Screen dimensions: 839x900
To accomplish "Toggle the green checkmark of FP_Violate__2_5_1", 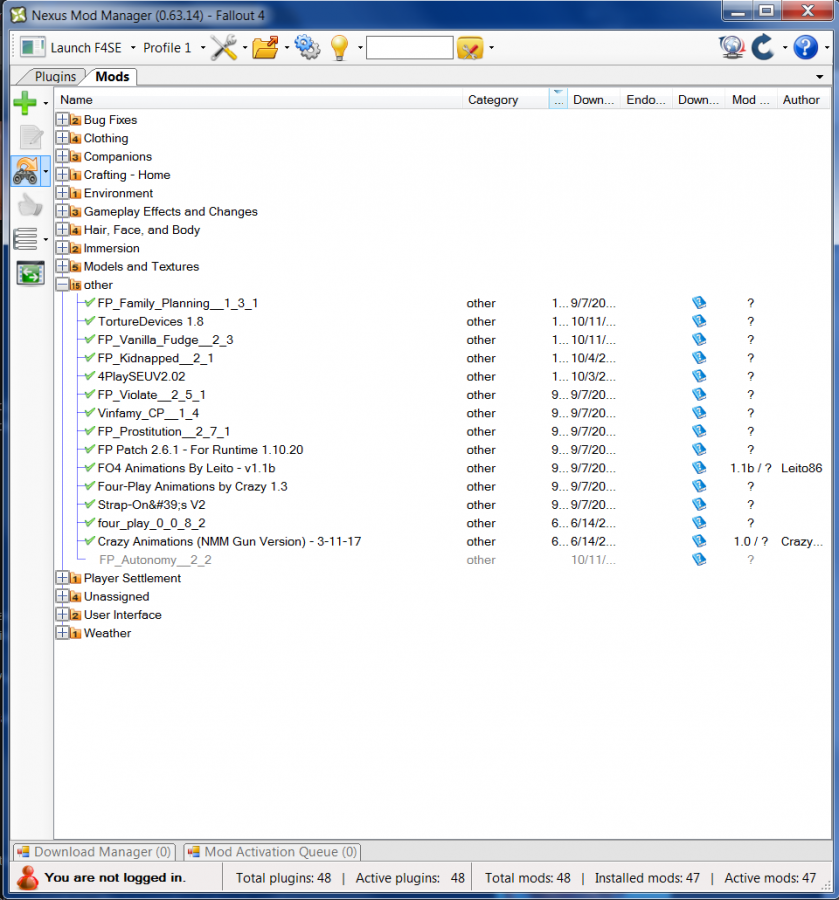I will [x=90, y=394].
